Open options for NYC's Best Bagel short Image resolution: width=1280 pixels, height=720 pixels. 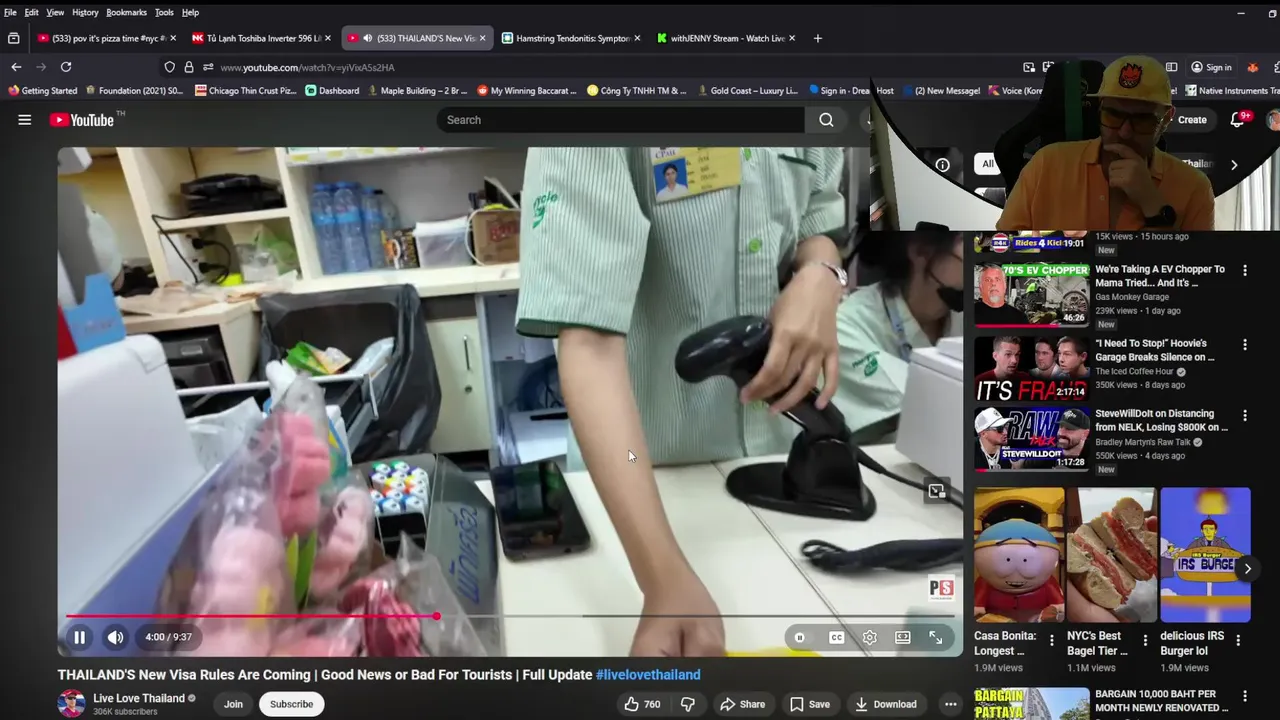[1145, 640]
